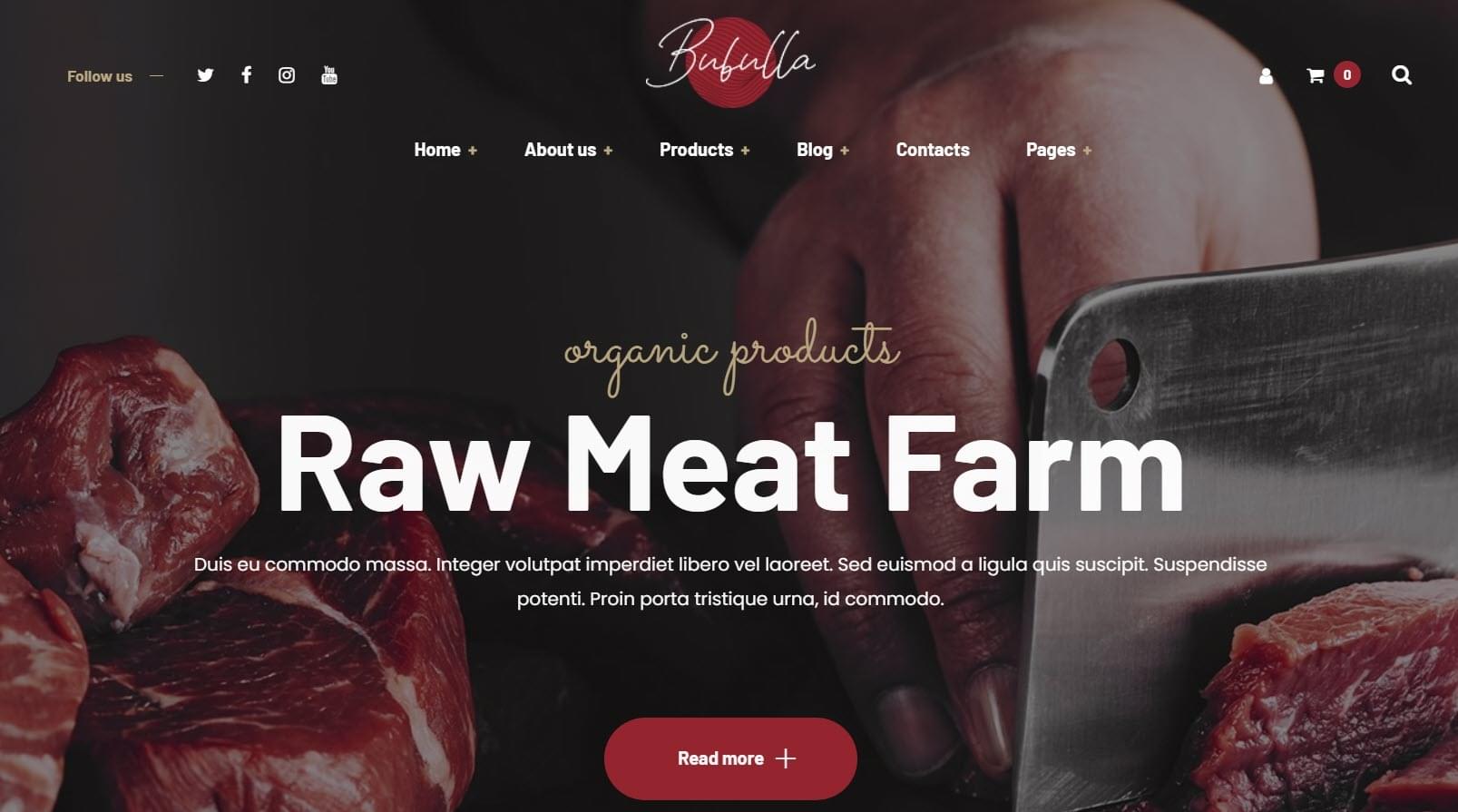Go to the Contacts page
The image size is (1458, 812).
pos(933,150)
